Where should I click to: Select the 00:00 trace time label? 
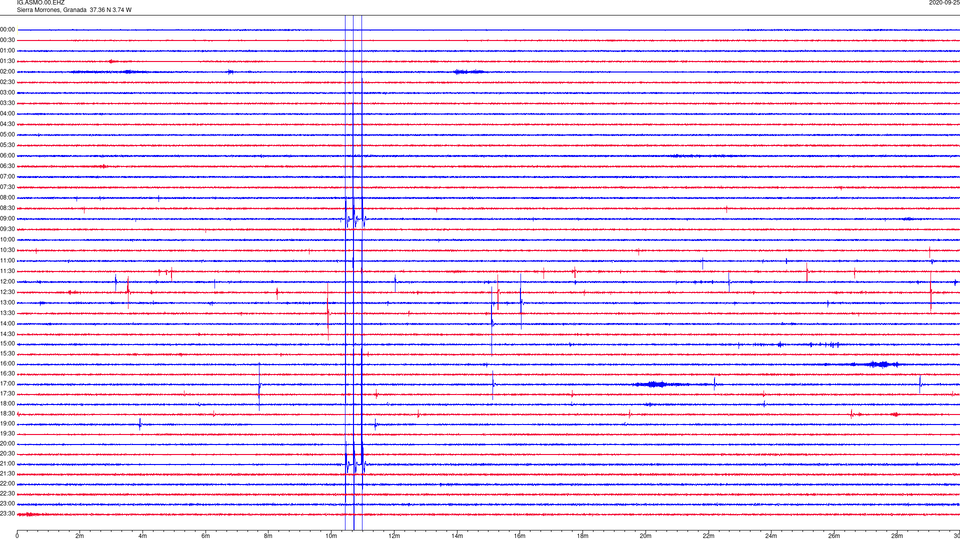pyautogui.click(x=8, y=29)
